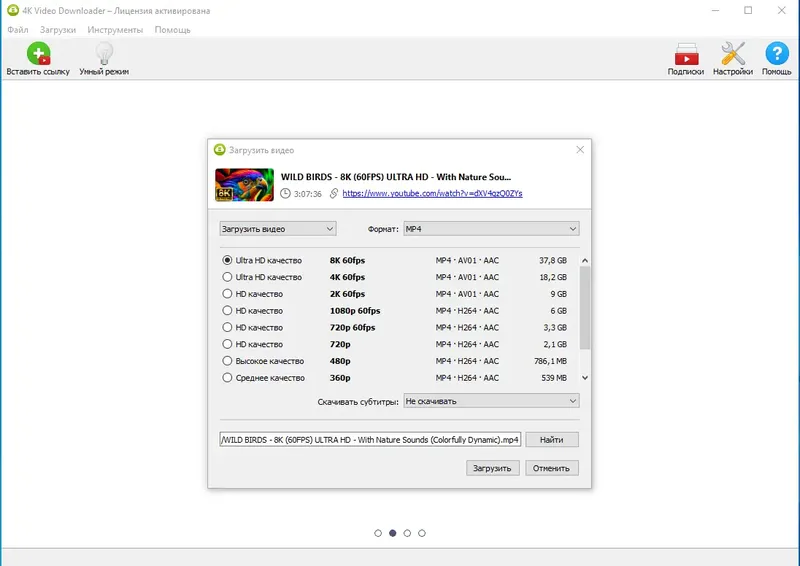Click the Вставить ссылку toolbar icon
The width and height of the screenshot is (800, 566).
click(x=38, y=53)
